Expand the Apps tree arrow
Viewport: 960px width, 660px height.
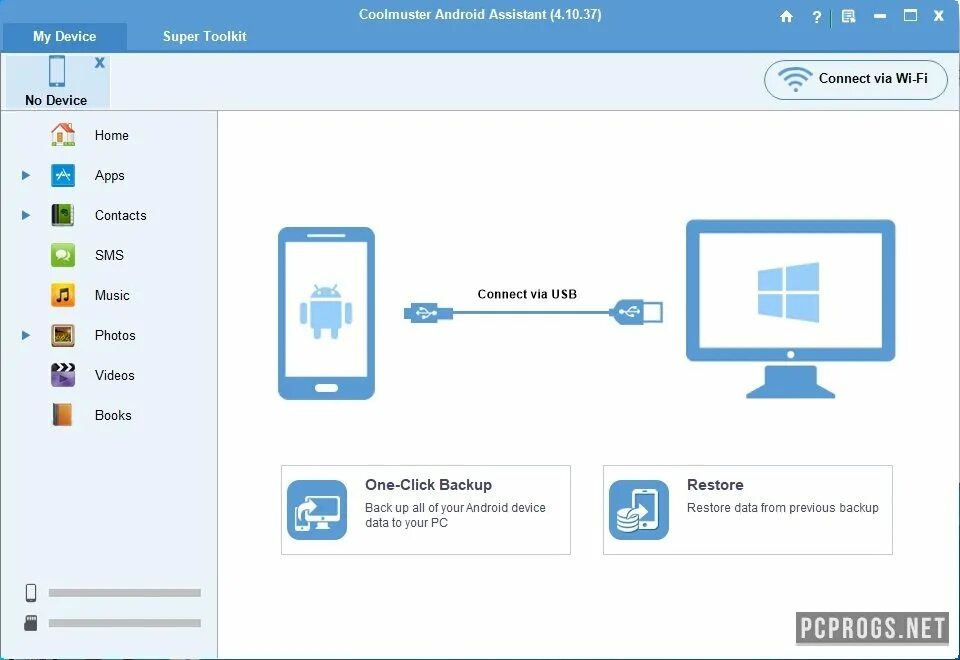click(x=26, y=175)
